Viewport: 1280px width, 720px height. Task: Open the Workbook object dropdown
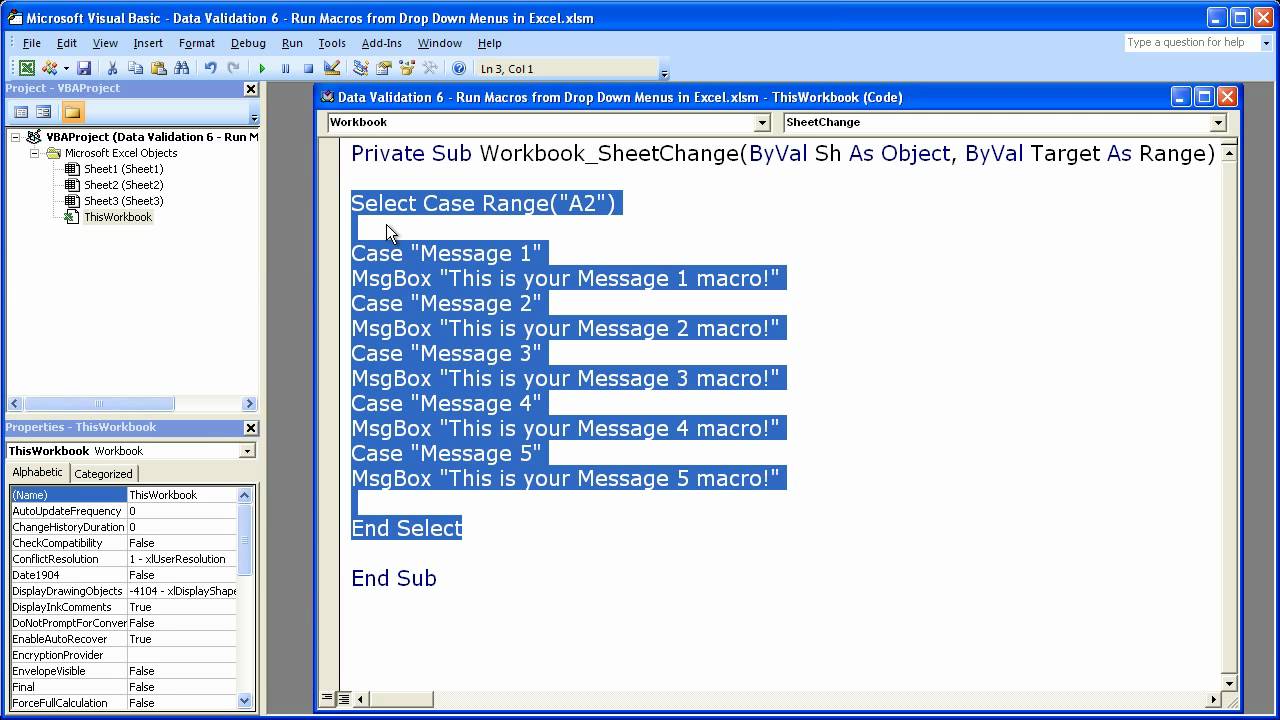pyautogui.click(x=761, y=123)
